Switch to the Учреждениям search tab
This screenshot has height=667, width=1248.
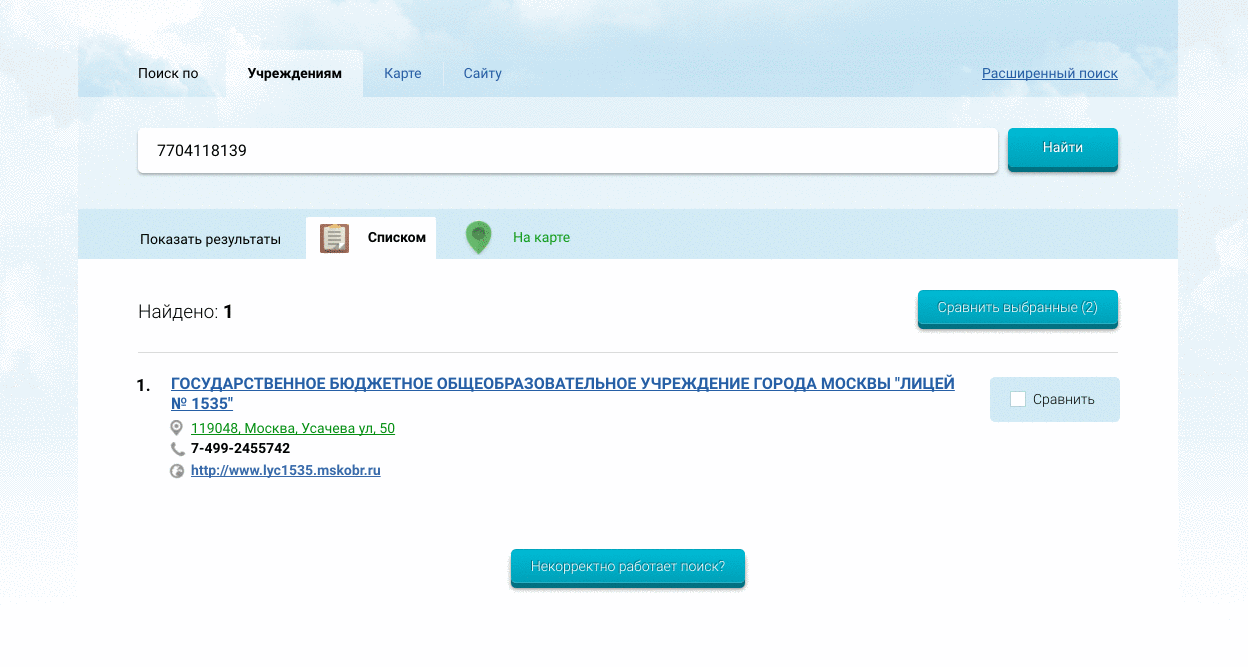[294, 74]
